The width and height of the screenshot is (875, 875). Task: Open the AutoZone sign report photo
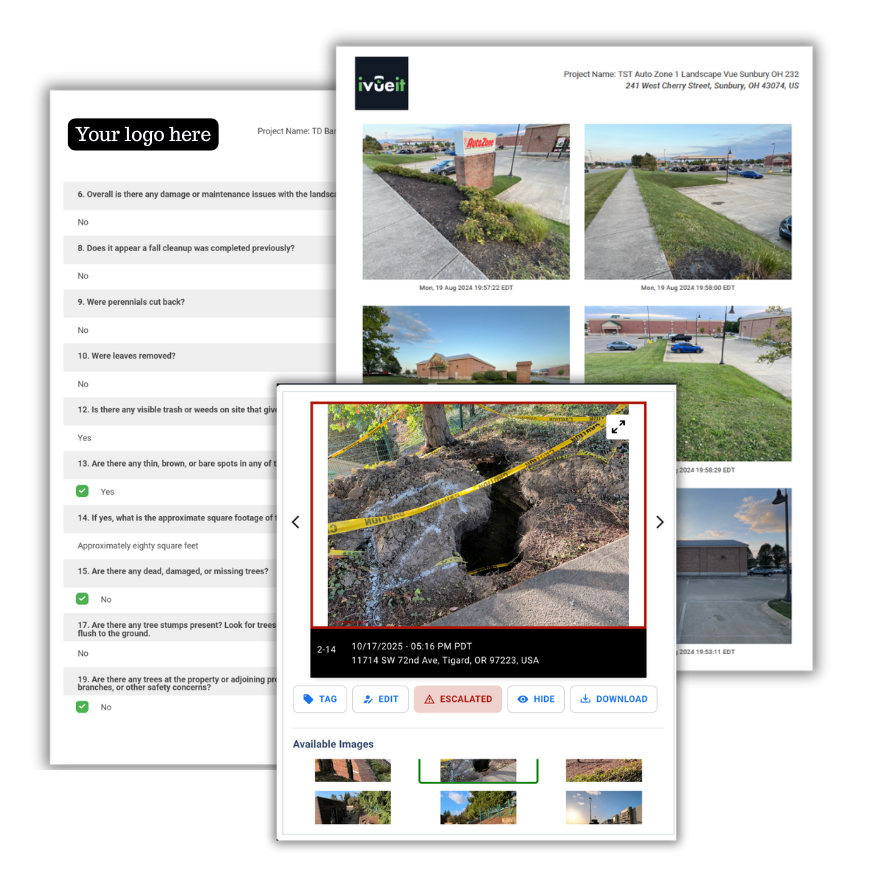click(x=466, y=202)
